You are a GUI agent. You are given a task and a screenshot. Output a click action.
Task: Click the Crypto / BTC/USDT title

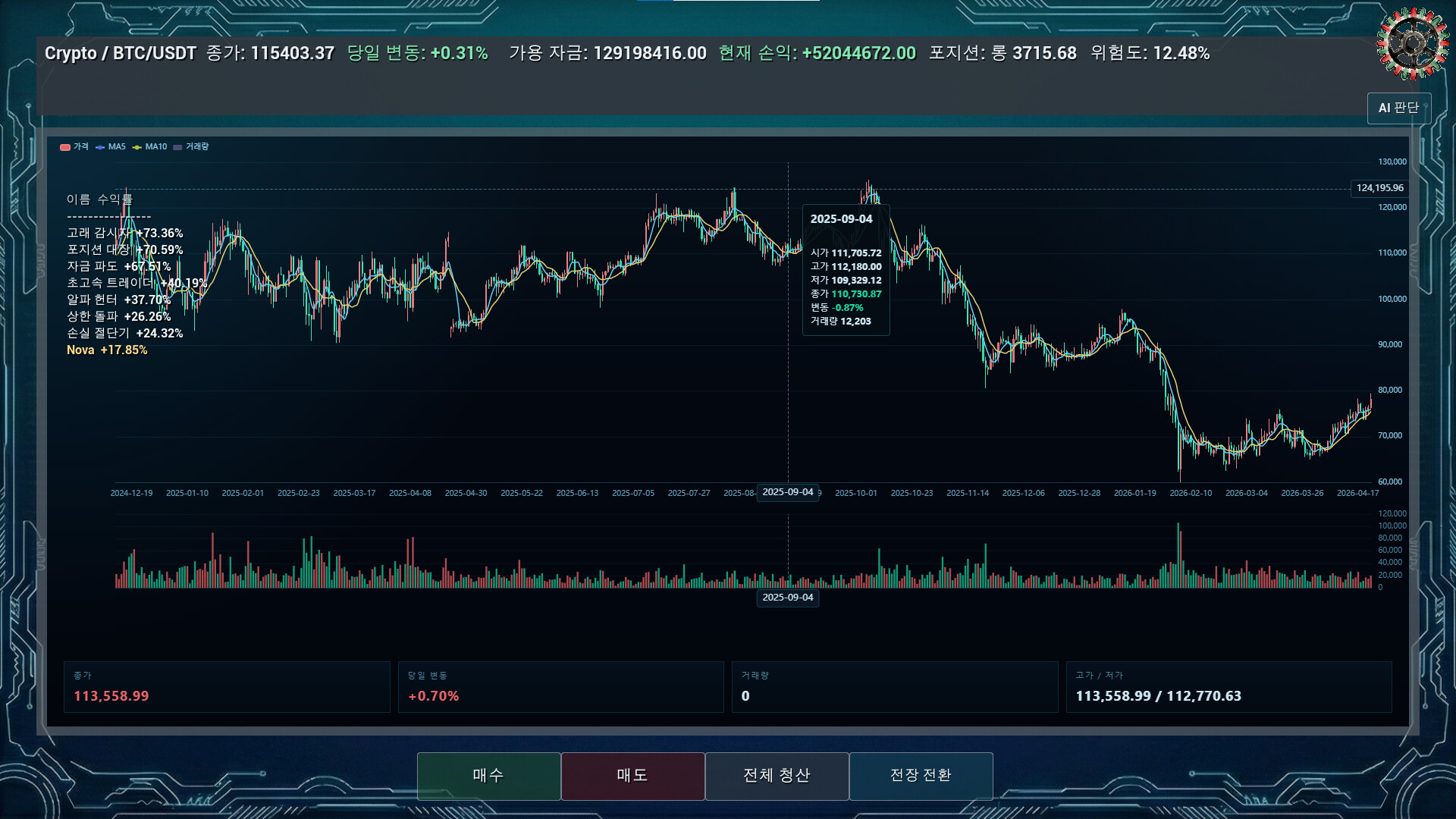point(121,53)
